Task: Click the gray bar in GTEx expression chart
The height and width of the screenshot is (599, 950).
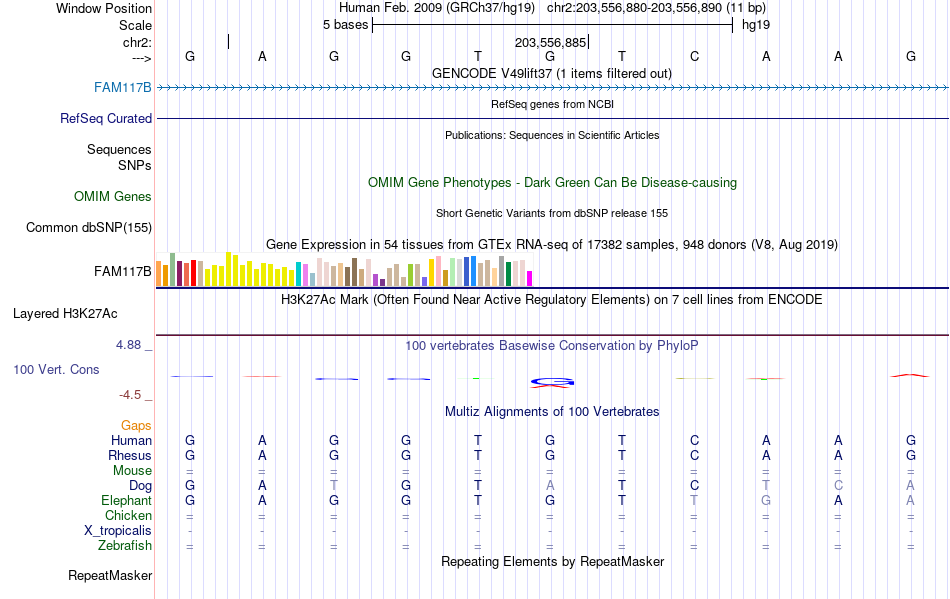Action: click(502, 271)
